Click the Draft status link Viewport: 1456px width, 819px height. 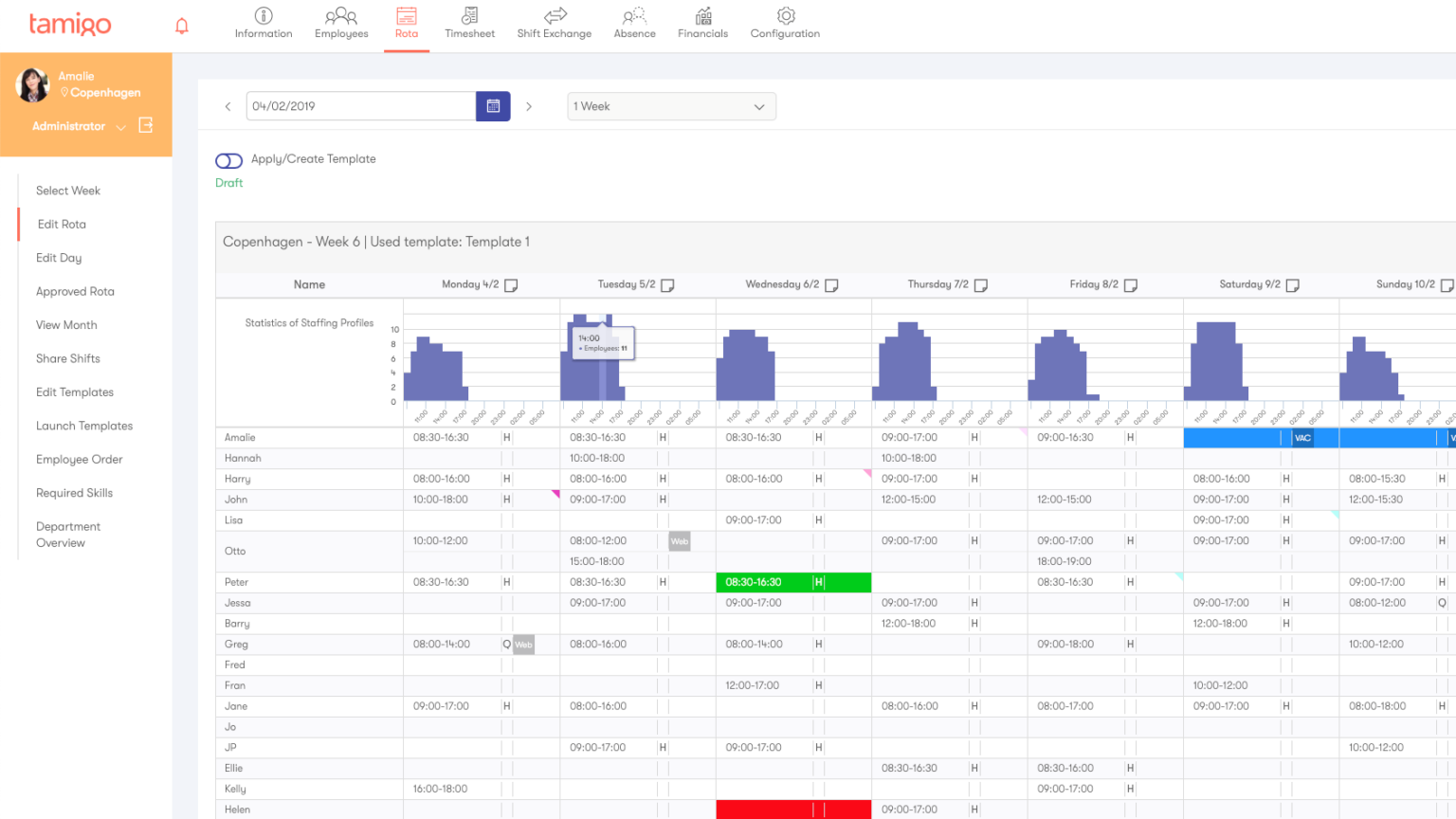pyautogui.click(x=228, y=182)
